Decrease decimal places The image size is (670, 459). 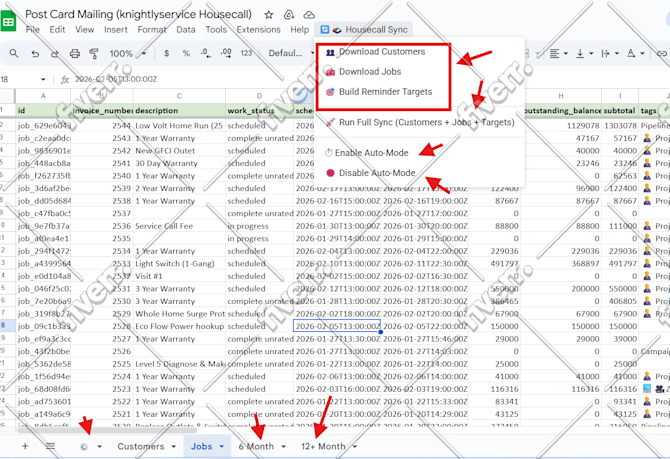click(206, 53)
